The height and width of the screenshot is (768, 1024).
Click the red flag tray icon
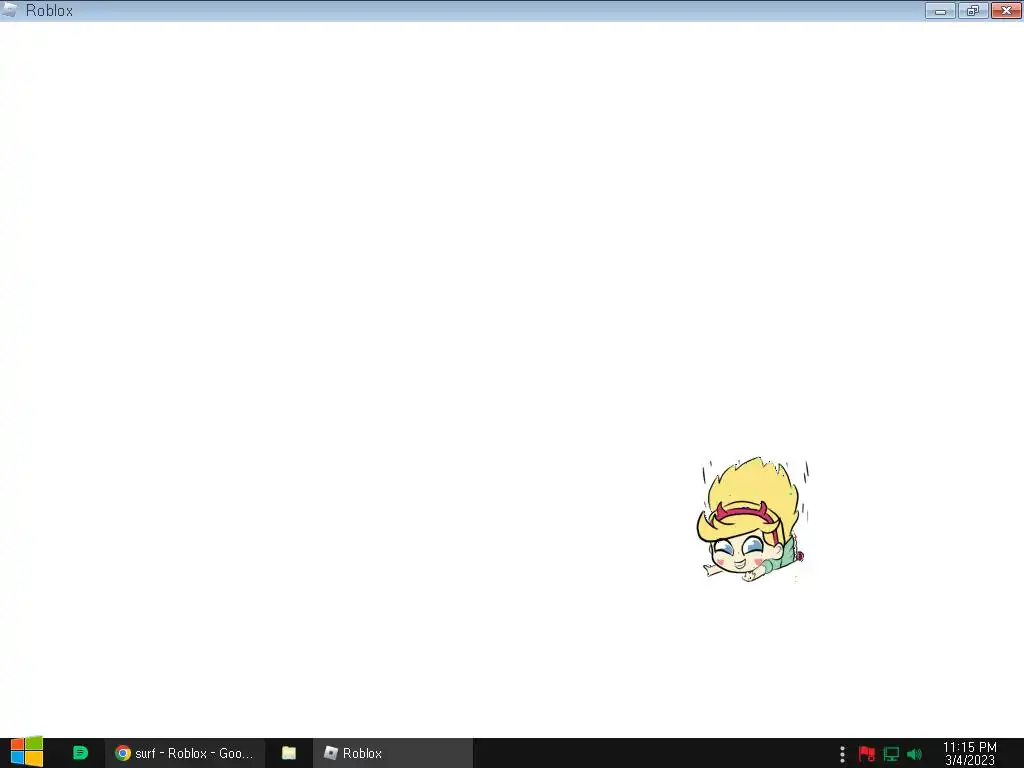867,754
